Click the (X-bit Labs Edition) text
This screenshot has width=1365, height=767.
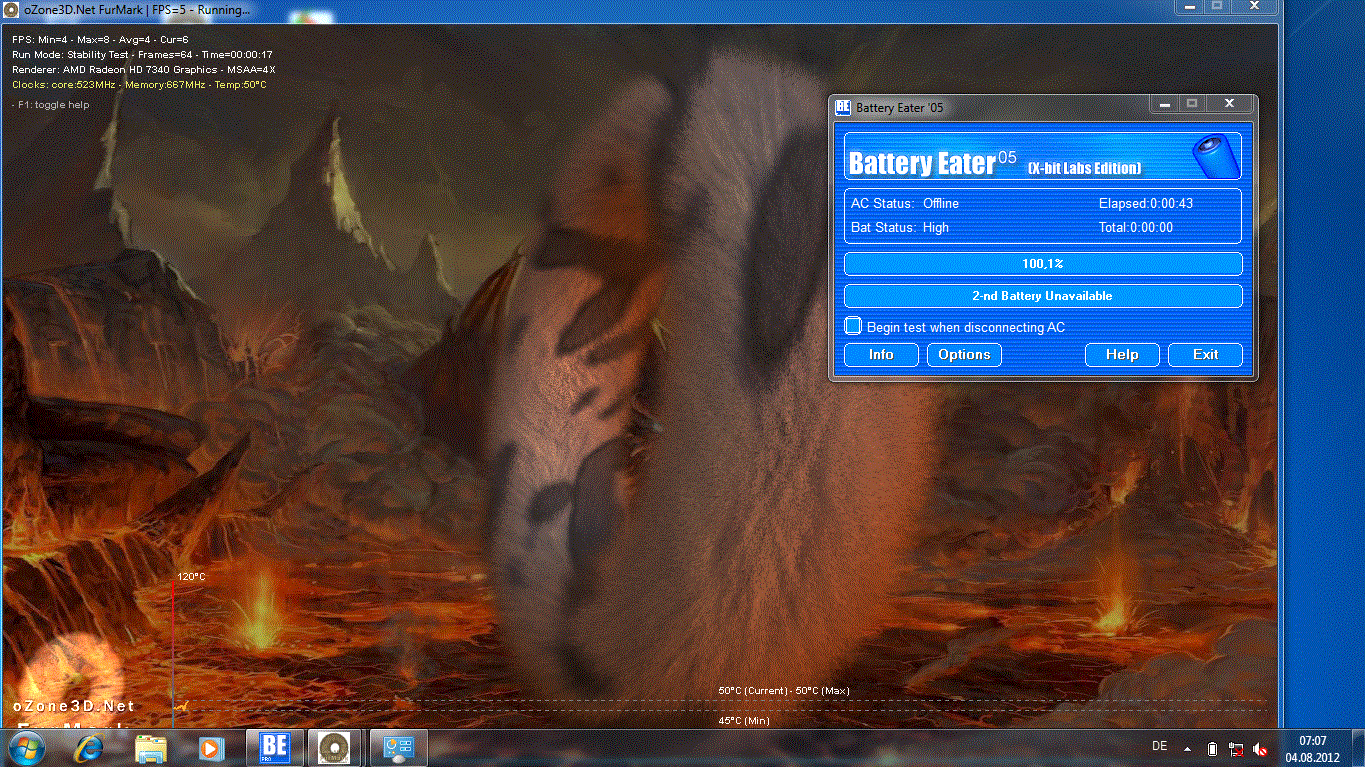point(1084,168)
